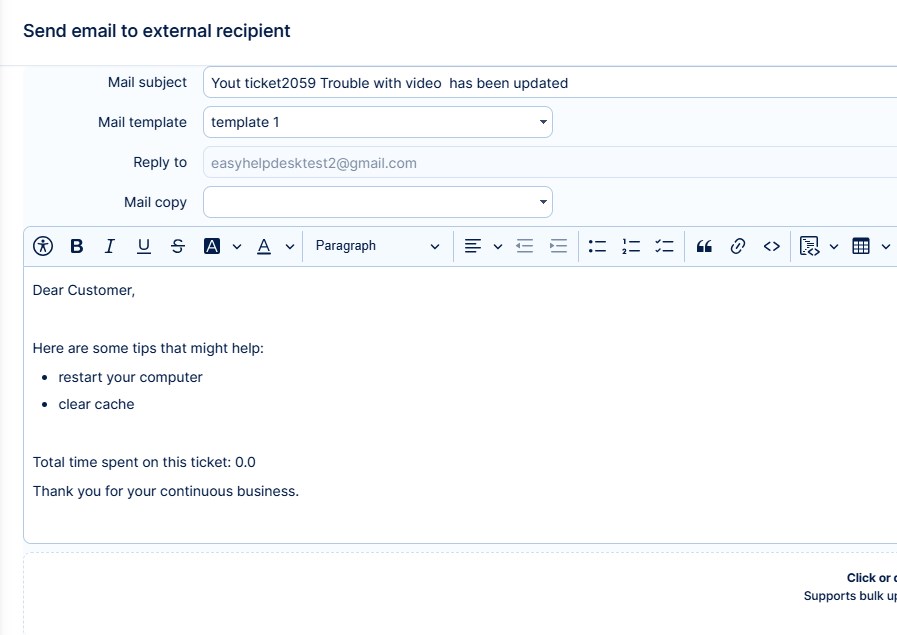Insert a bulleted list
The width and height of the screenshot is (897, 635).
(x=597, y=246)
